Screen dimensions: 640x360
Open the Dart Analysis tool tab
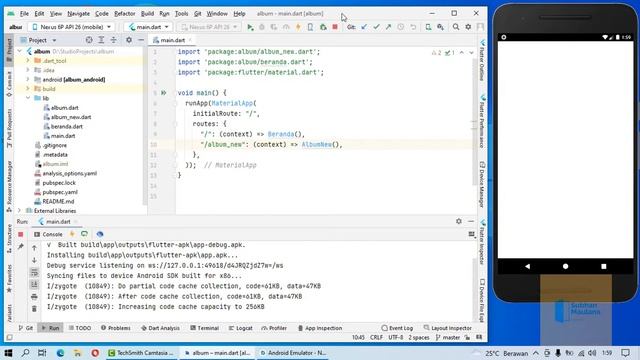[160, 328]
